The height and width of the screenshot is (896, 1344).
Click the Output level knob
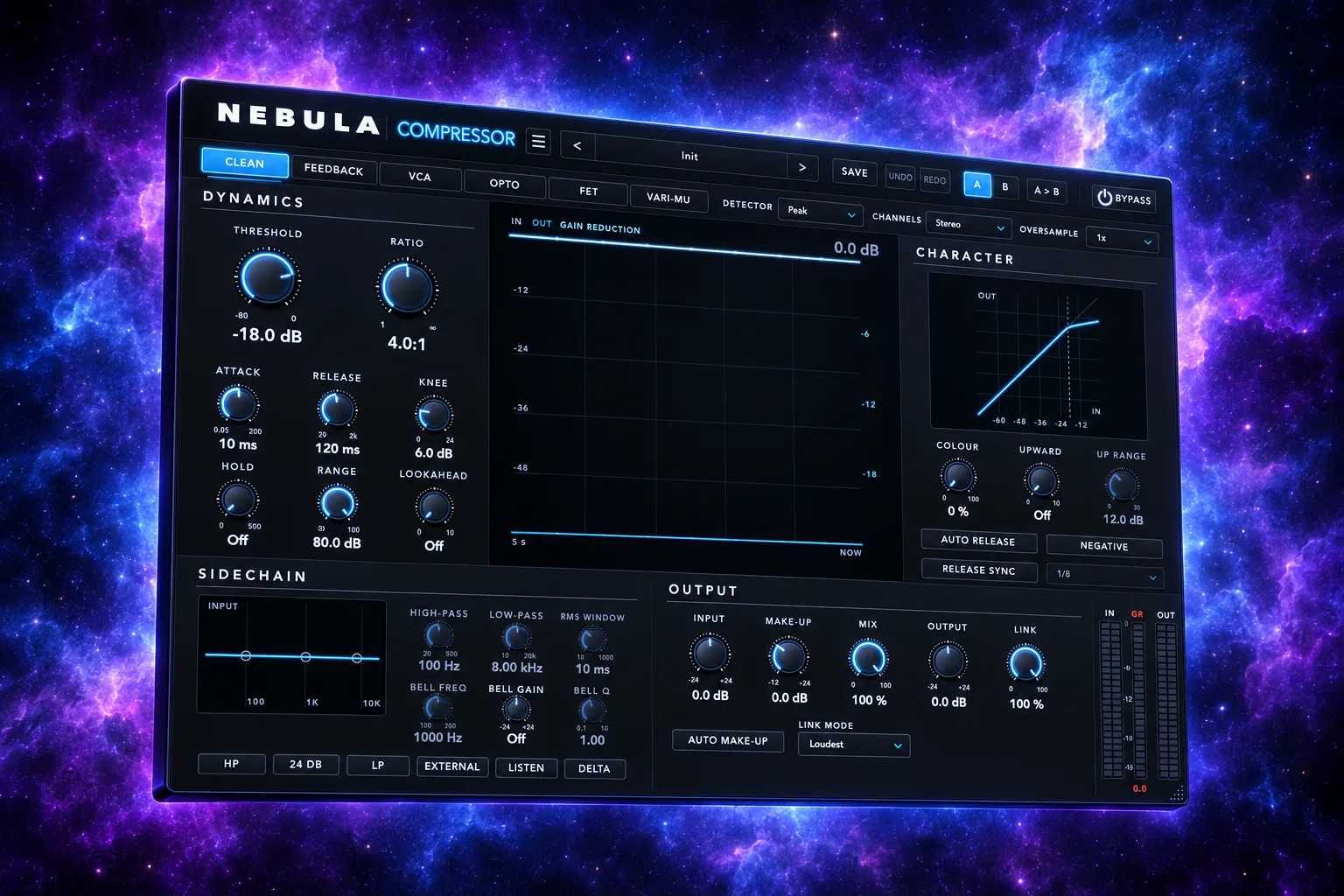[948, 662]
